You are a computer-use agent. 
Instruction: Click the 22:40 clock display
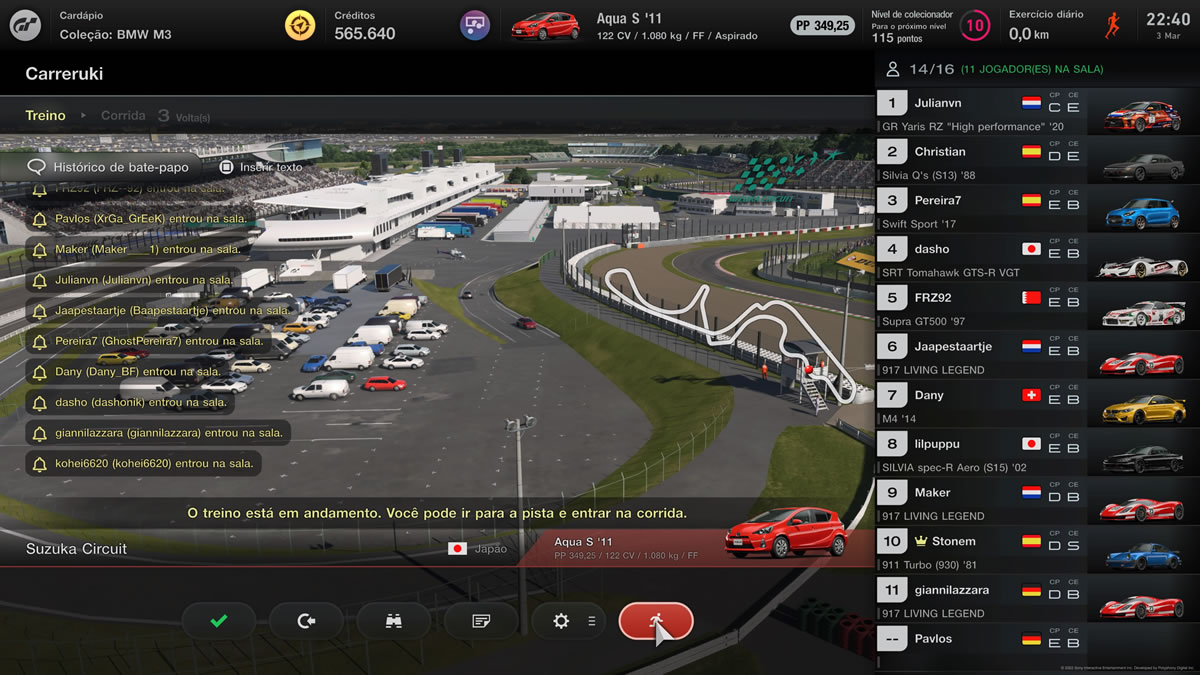[x=1168, y=19]
